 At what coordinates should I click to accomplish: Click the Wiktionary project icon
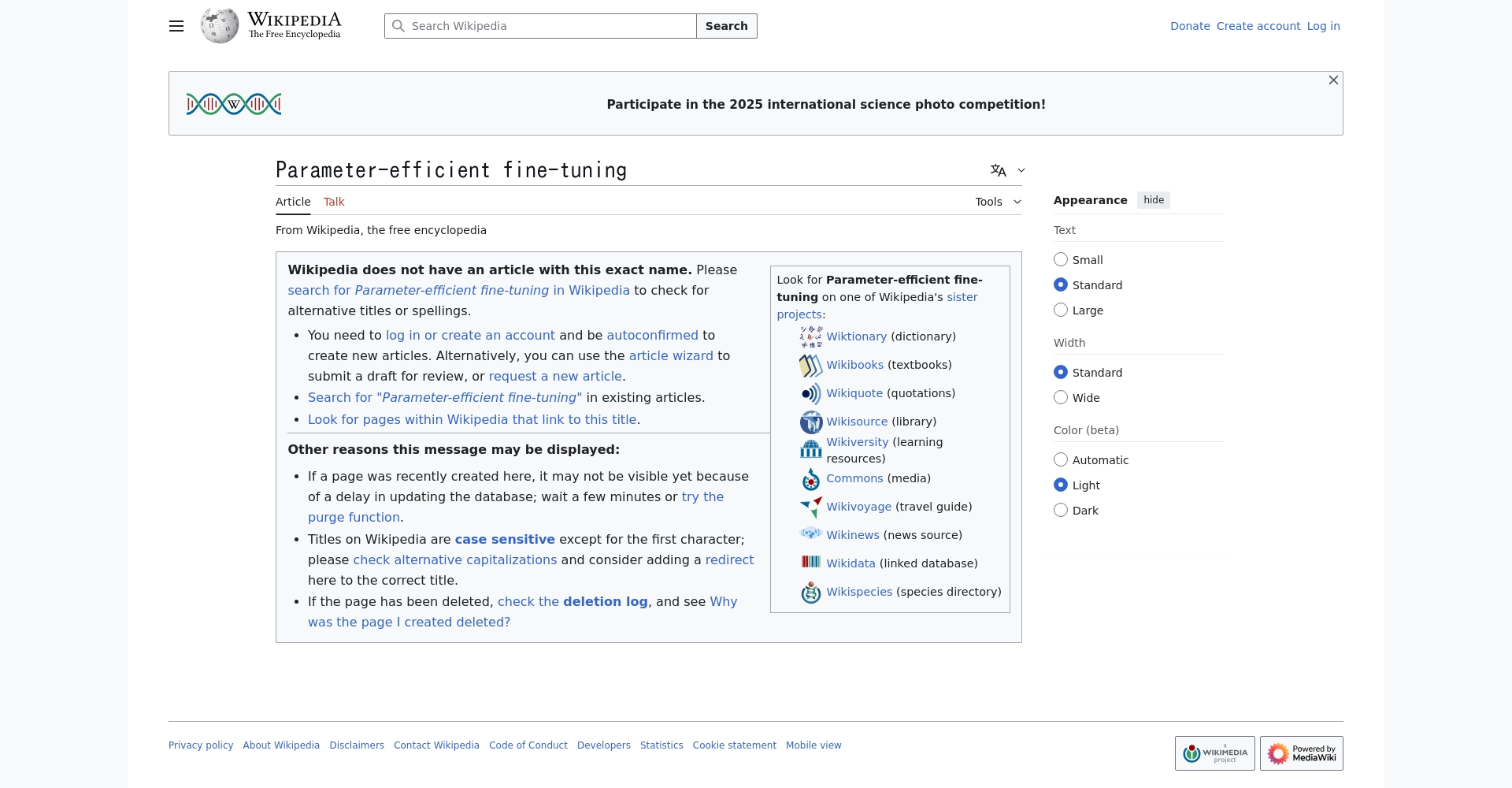pos(810,337)
